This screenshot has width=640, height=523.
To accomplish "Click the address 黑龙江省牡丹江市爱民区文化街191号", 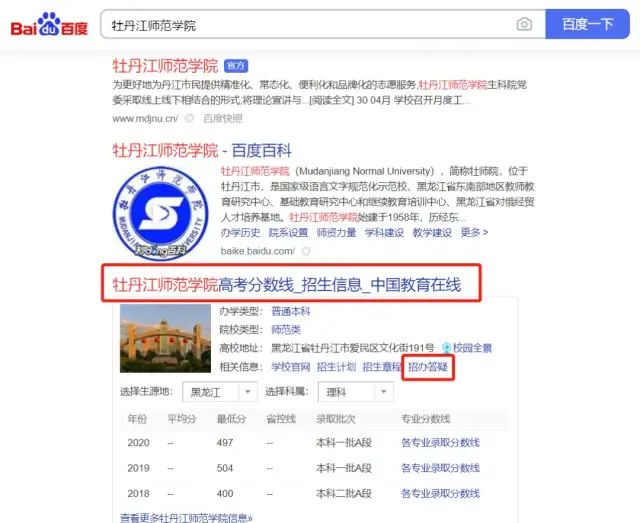I will click(x=353, y=348).
